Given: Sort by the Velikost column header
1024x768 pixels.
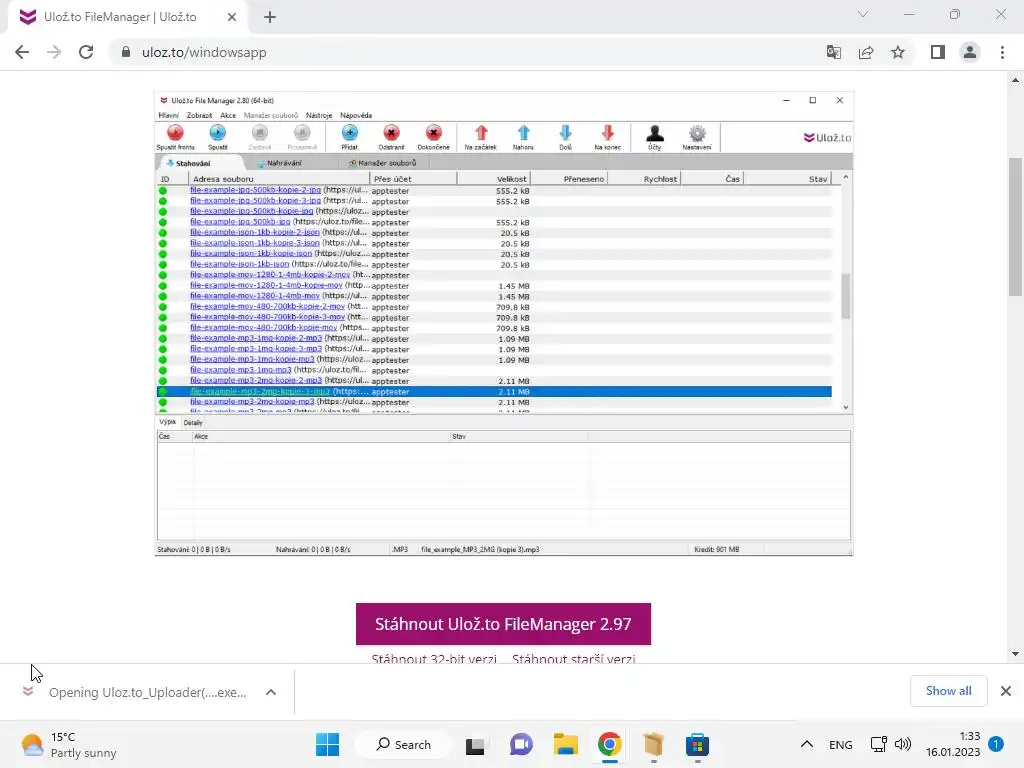Looking at the screenshot, I should (x=494, y=178).
